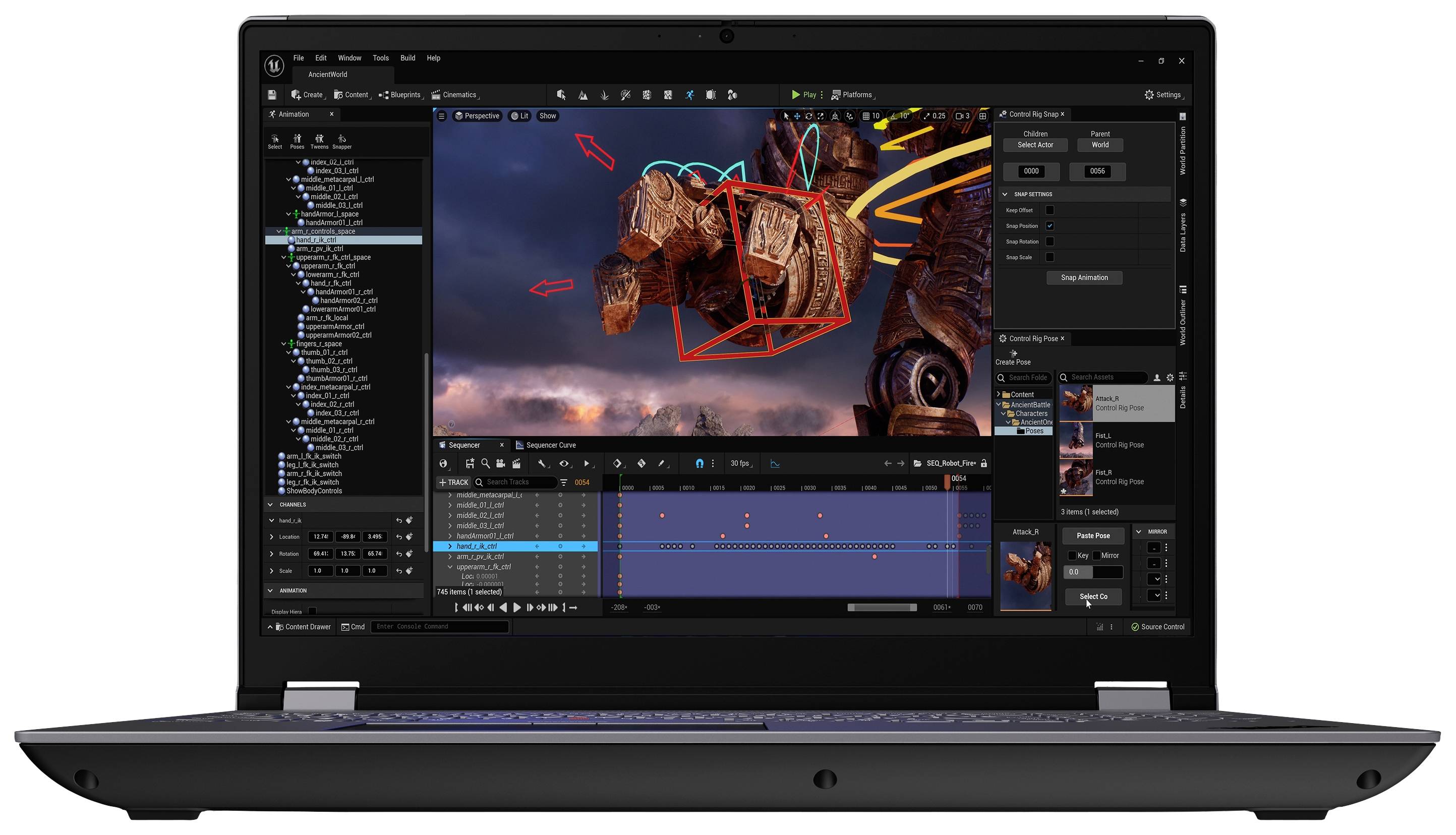Open the Landscape editing mode icon

click(583, 95)
